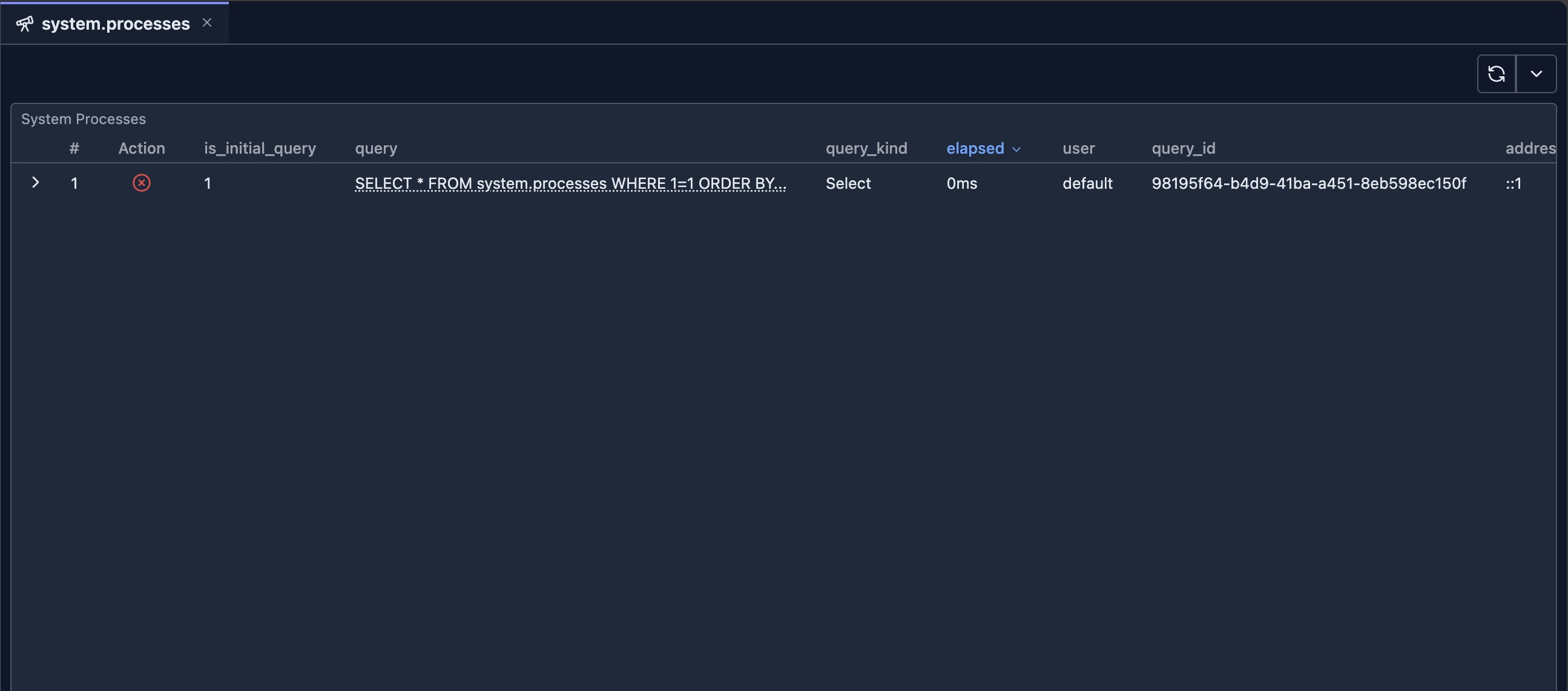Click the query_id value 98195f64 cell

pyautogui.click(x=1308, y=183)
